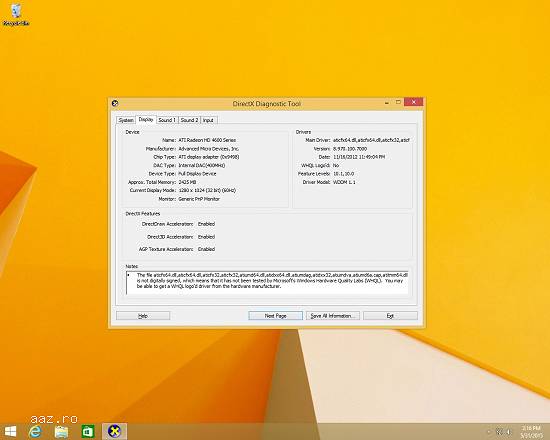Click the Feature Levels '10.1, 10.0' value

(x=343, y=174)
